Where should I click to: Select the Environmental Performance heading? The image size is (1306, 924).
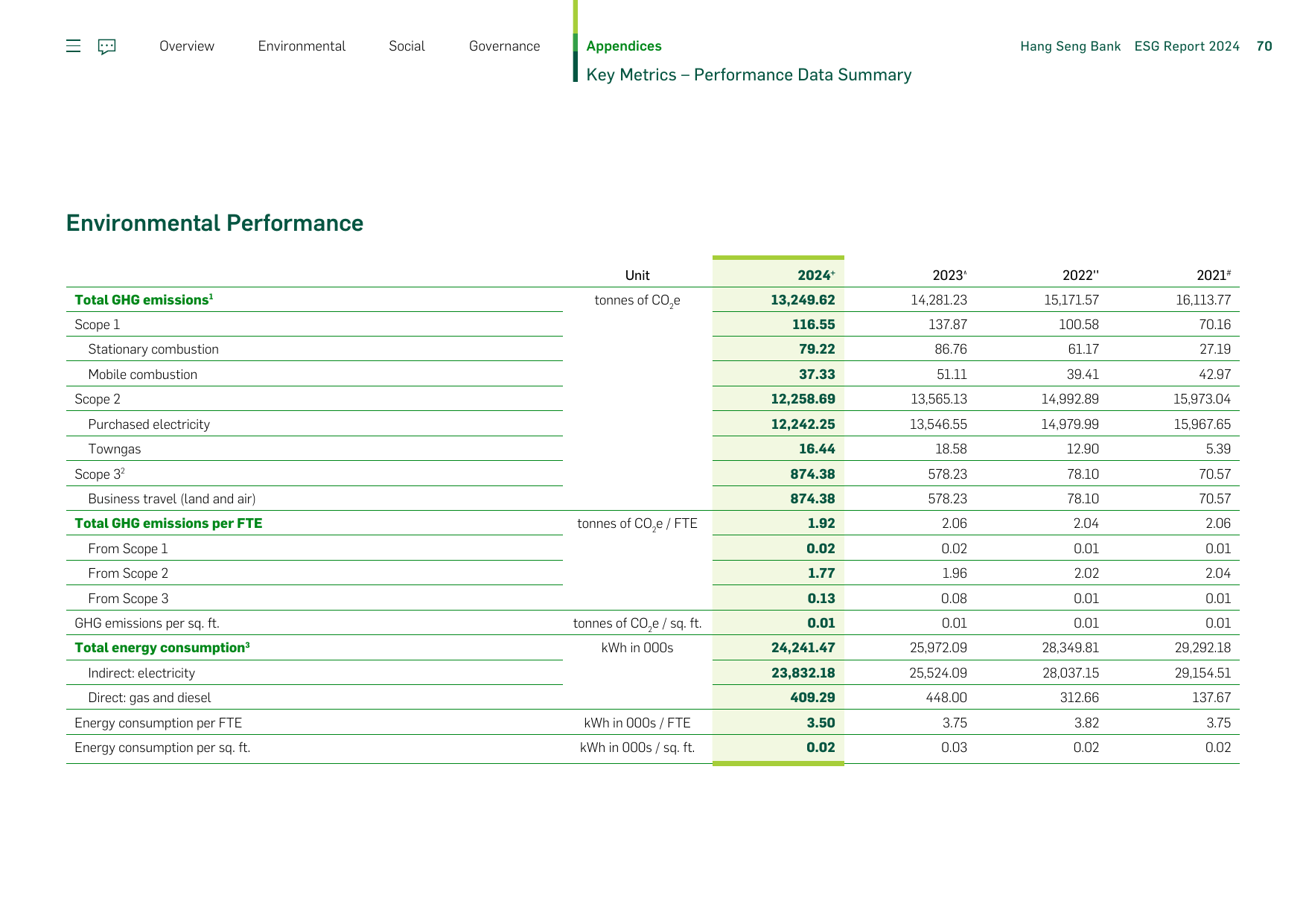214,223
